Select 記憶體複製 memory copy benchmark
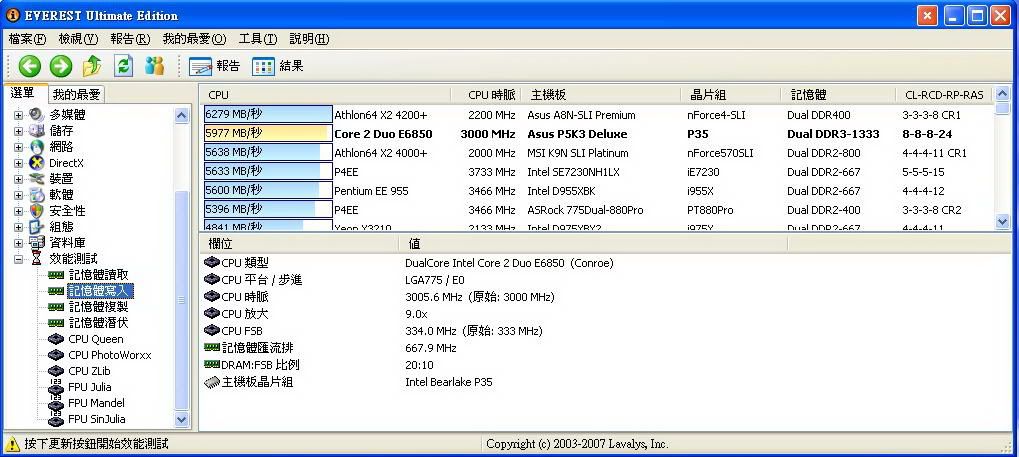This screenshot has width=1019, height=457. click(x=99, y=307)
